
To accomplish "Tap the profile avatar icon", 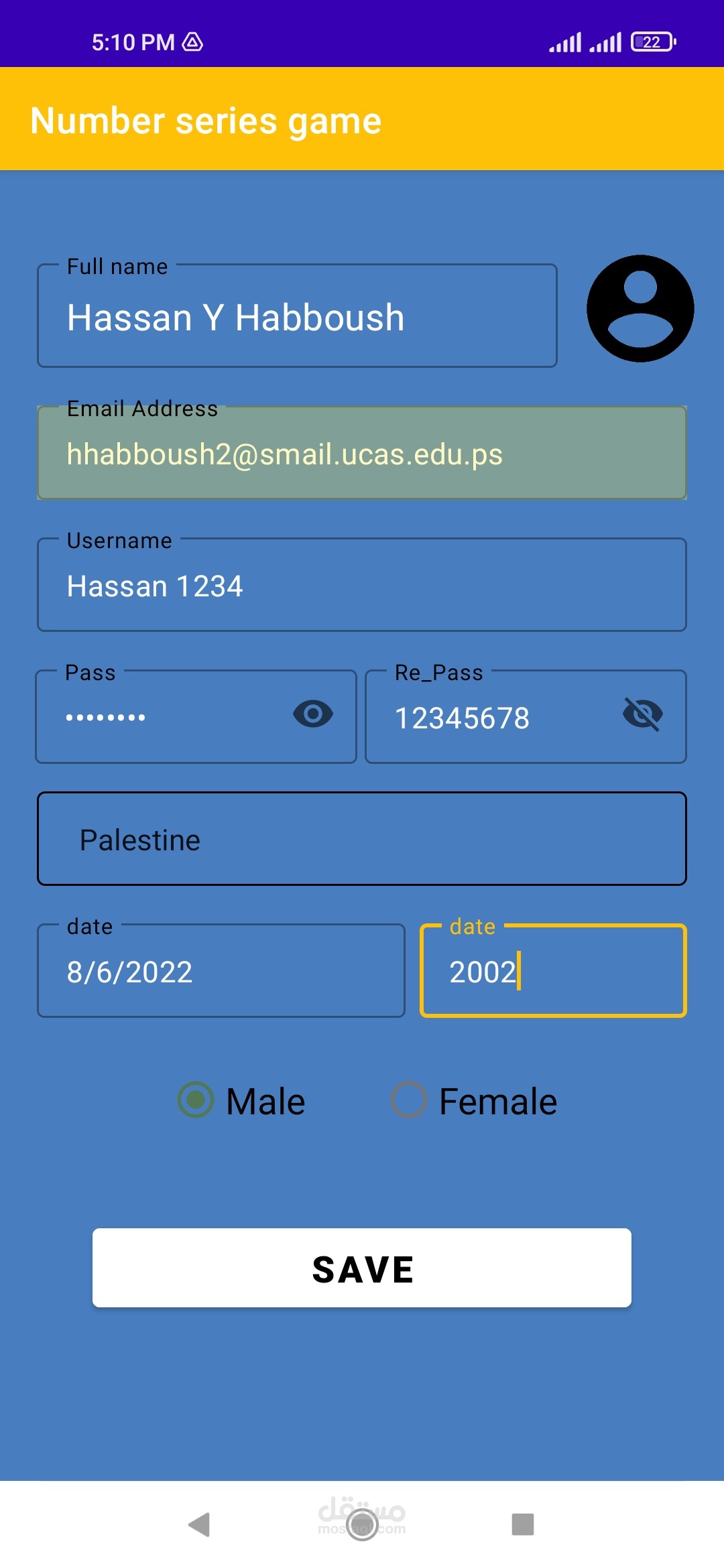I will tap(640, 309).
